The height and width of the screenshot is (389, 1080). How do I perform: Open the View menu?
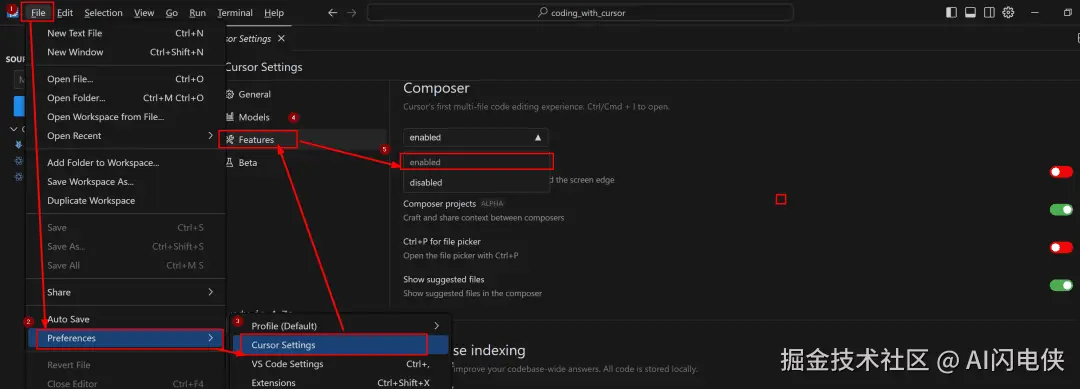pyautogui.click(x=144, y=12)
